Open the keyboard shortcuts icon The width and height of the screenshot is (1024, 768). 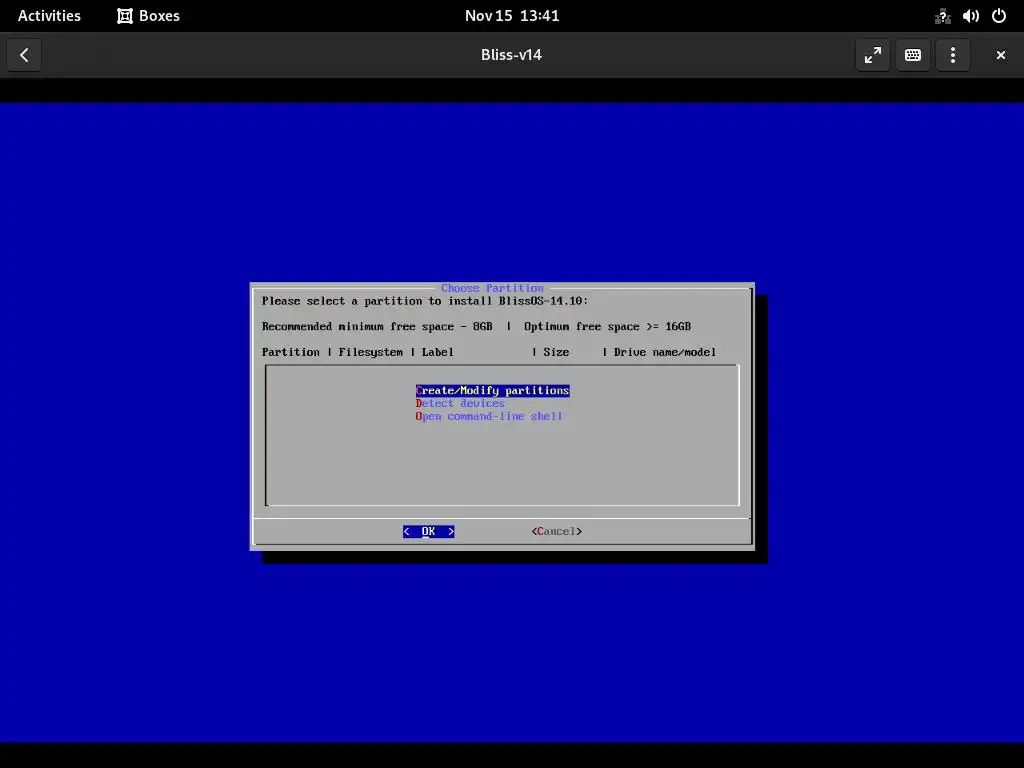click(912, 55)
